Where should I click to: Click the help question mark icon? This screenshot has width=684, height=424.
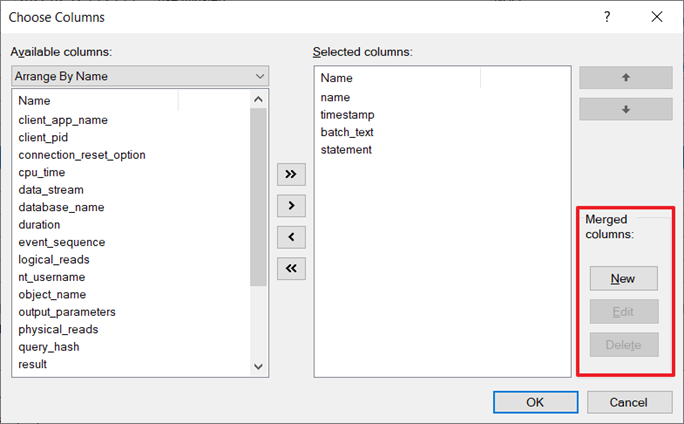tap(607, 17)
